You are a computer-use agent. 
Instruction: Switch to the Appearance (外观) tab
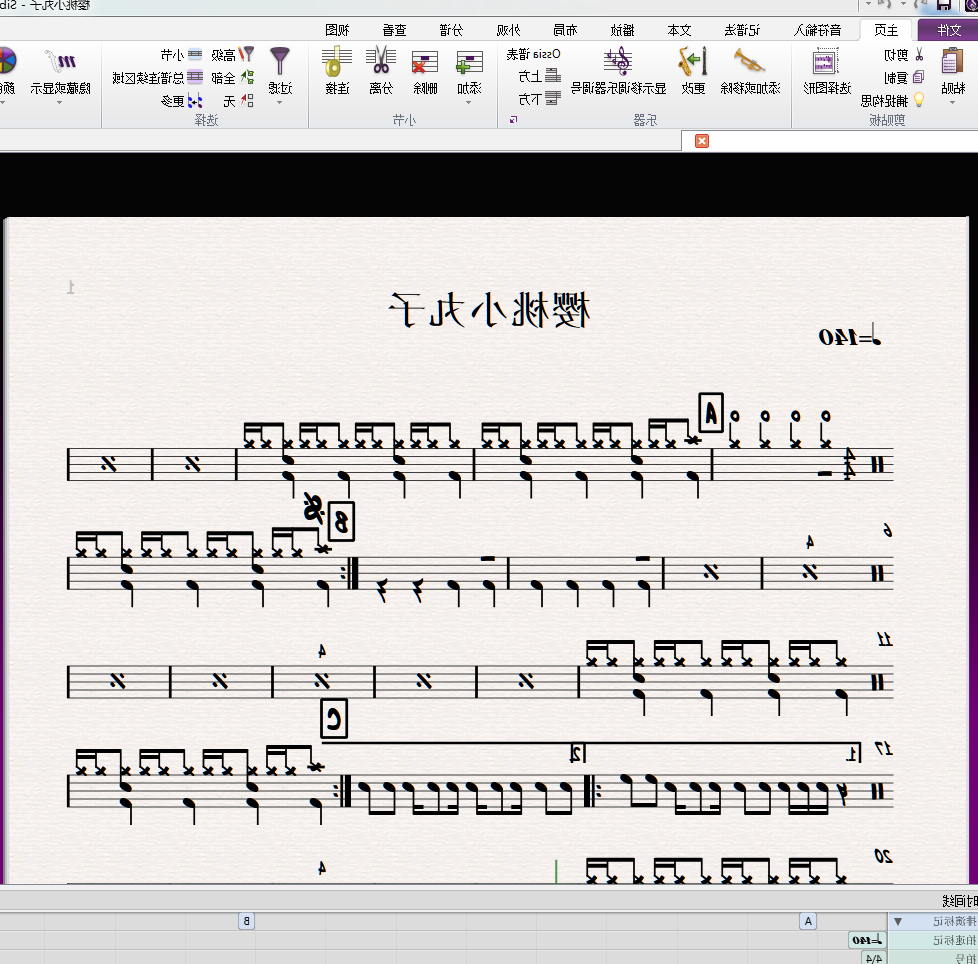tap(508, 30)
